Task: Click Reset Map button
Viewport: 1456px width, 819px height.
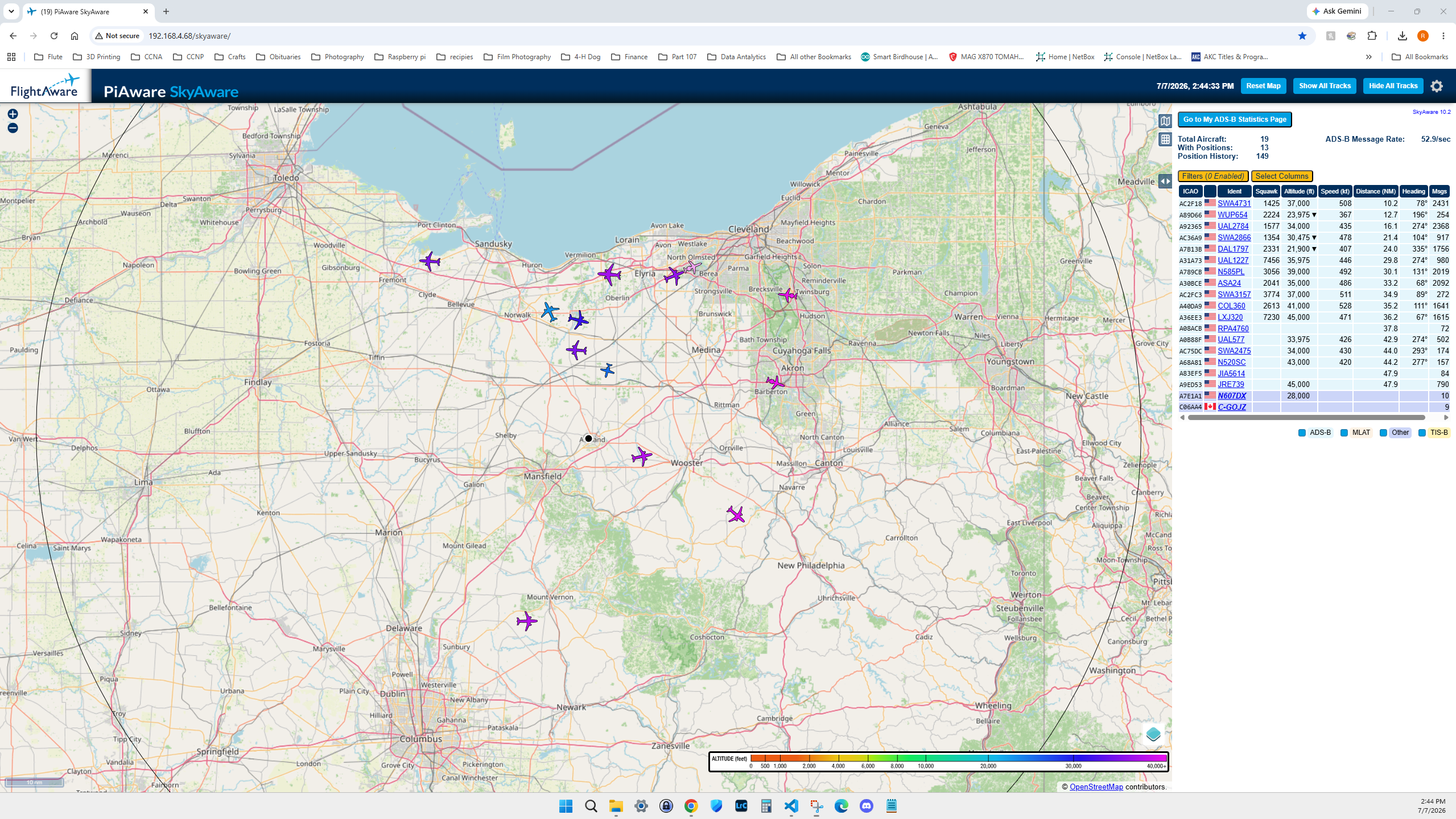Action: click(x=1263, y=86)
